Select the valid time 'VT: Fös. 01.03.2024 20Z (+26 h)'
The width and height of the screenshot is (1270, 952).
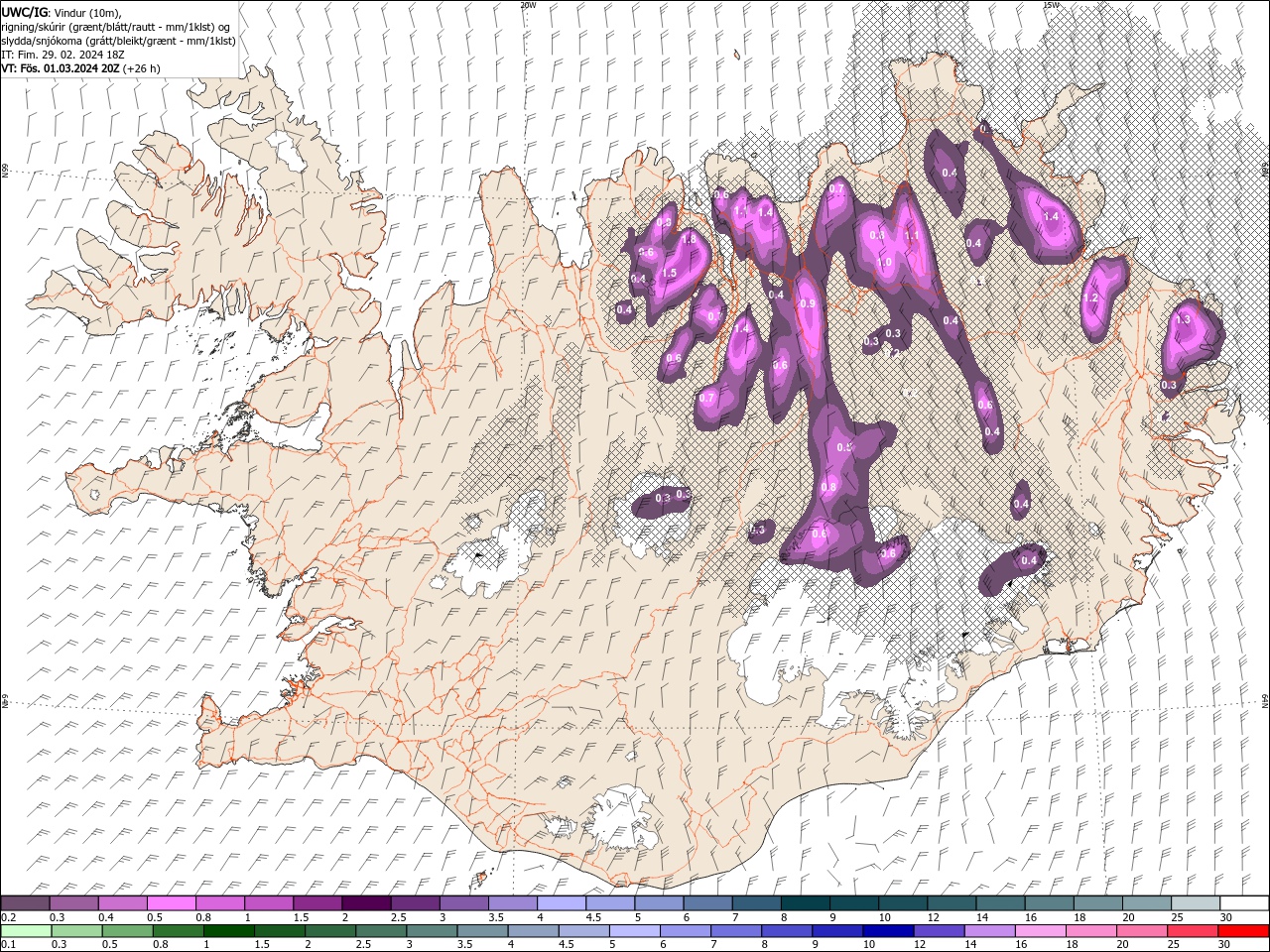point(80,68)
